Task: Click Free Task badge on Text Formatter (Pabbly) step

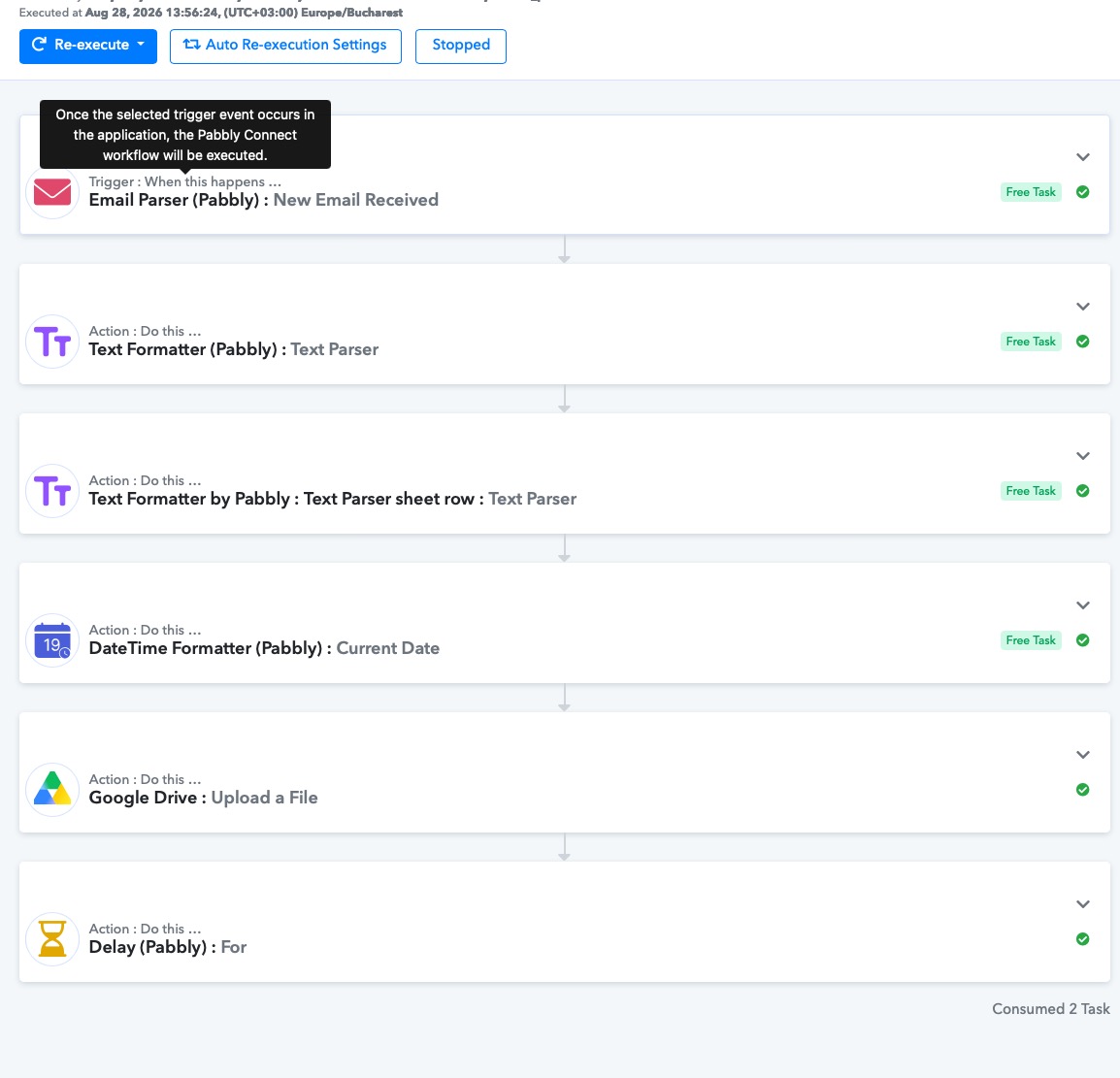Action: tap(1031, 342)
